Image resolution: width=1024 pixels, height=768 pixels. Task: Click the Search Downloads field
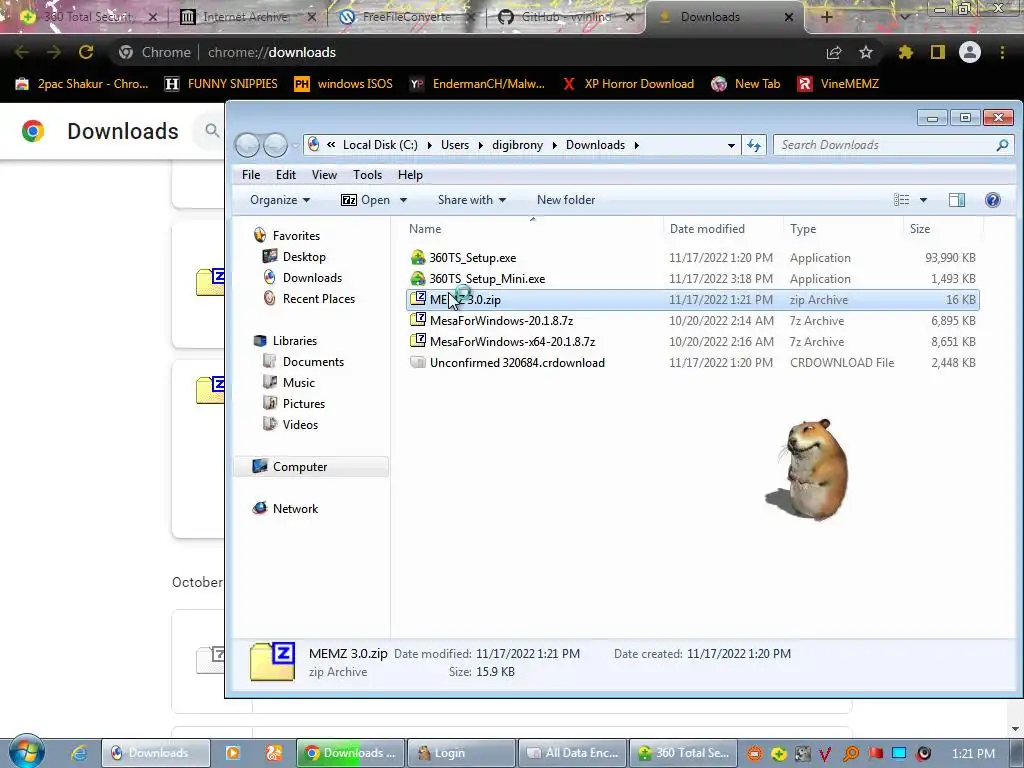click(893, 145)
